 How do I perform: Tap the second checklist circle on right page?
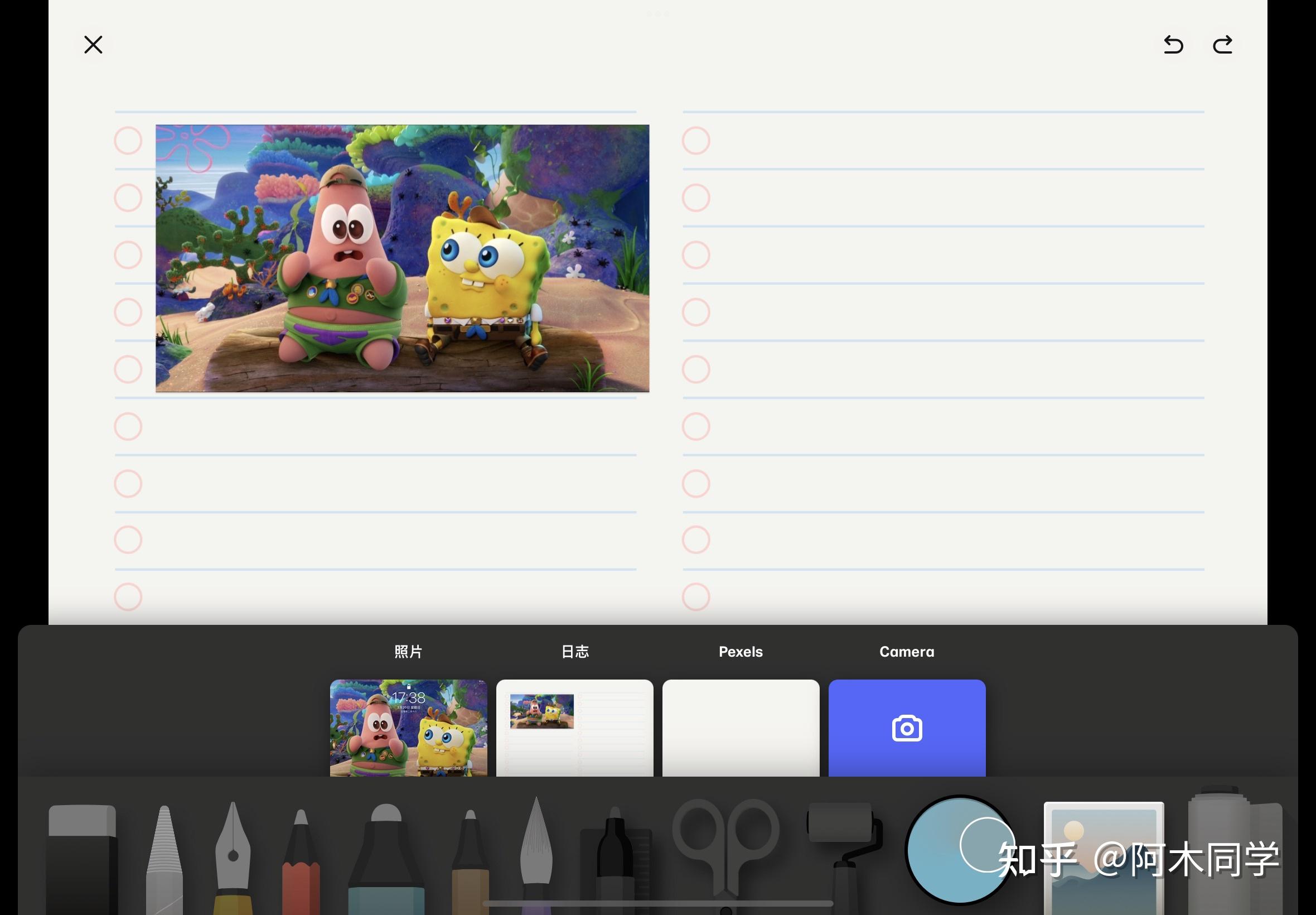tap(696, 198)
